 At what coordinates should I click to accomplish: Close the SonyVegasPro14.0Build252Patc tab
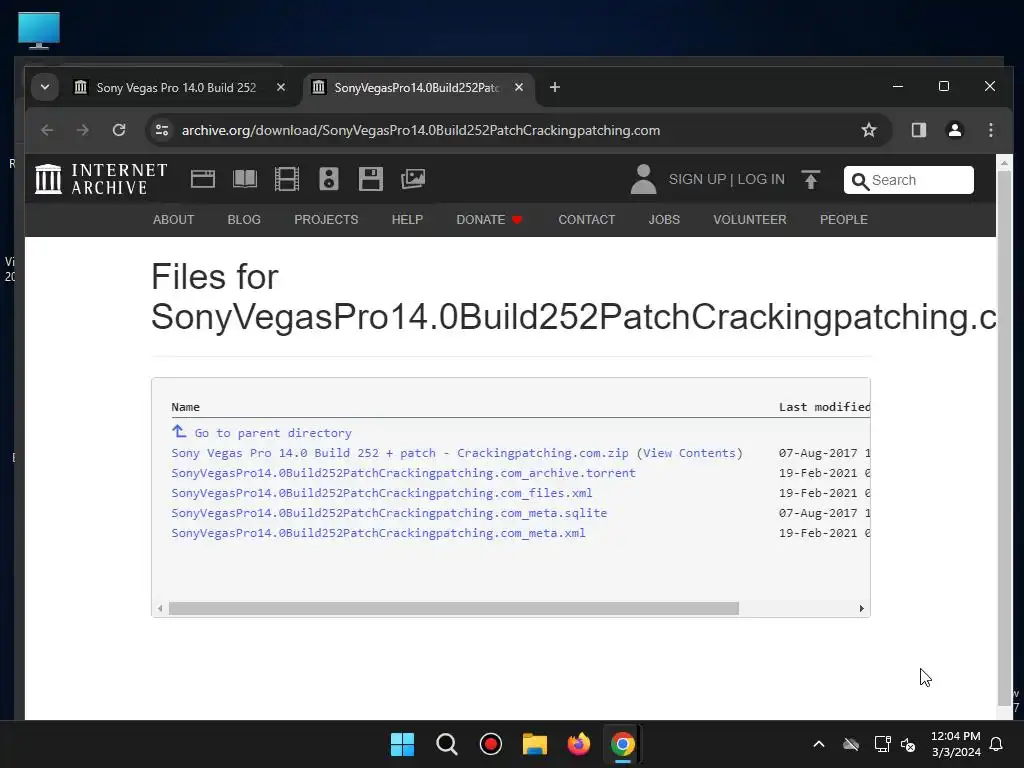click(519, 87)
